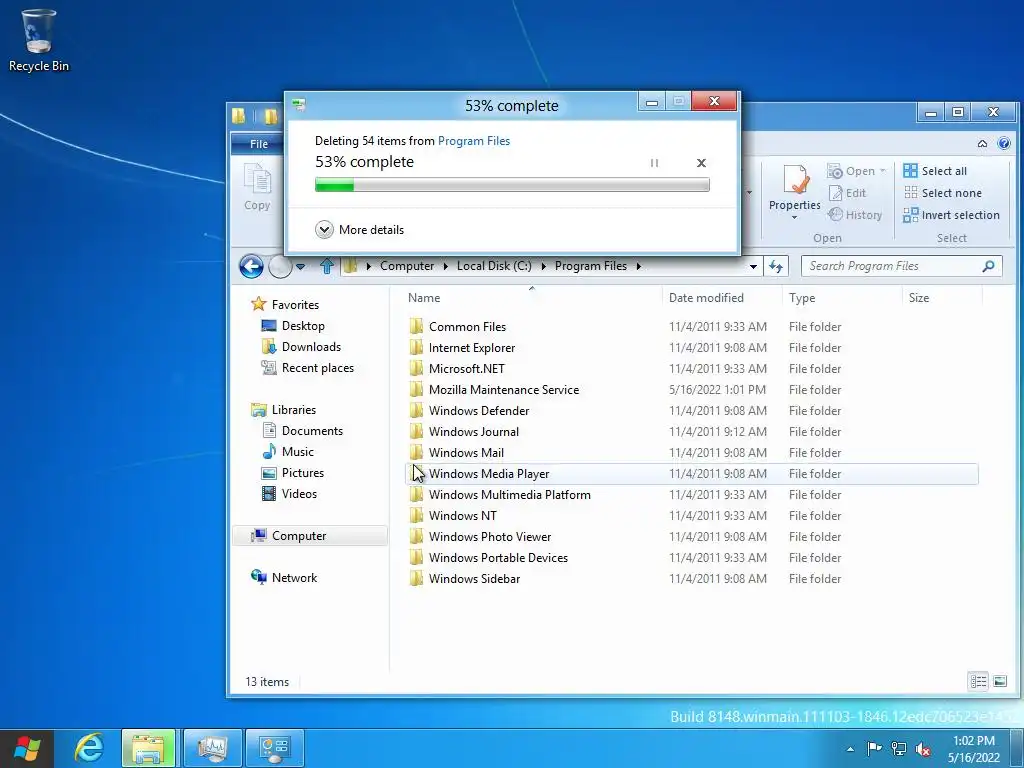This screenshot has width=1024, height=768.
Task: Open Desktop in Favorites
Action: tap(293, 325)
